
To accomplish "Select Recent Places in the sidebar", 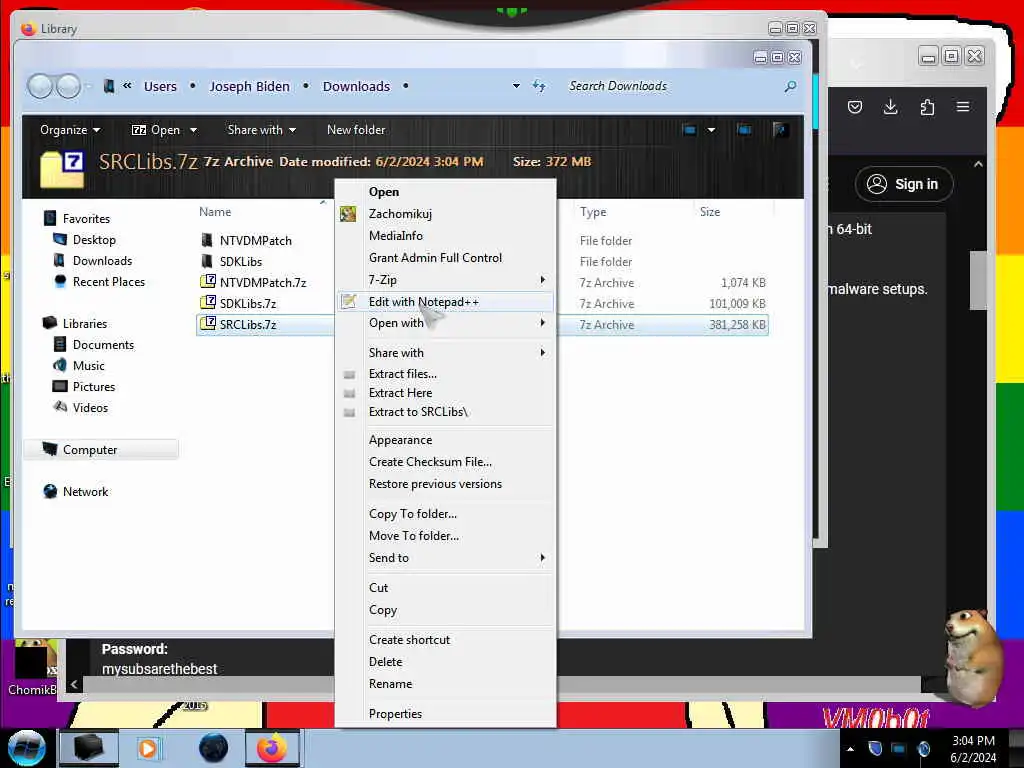I will point(109,281).
